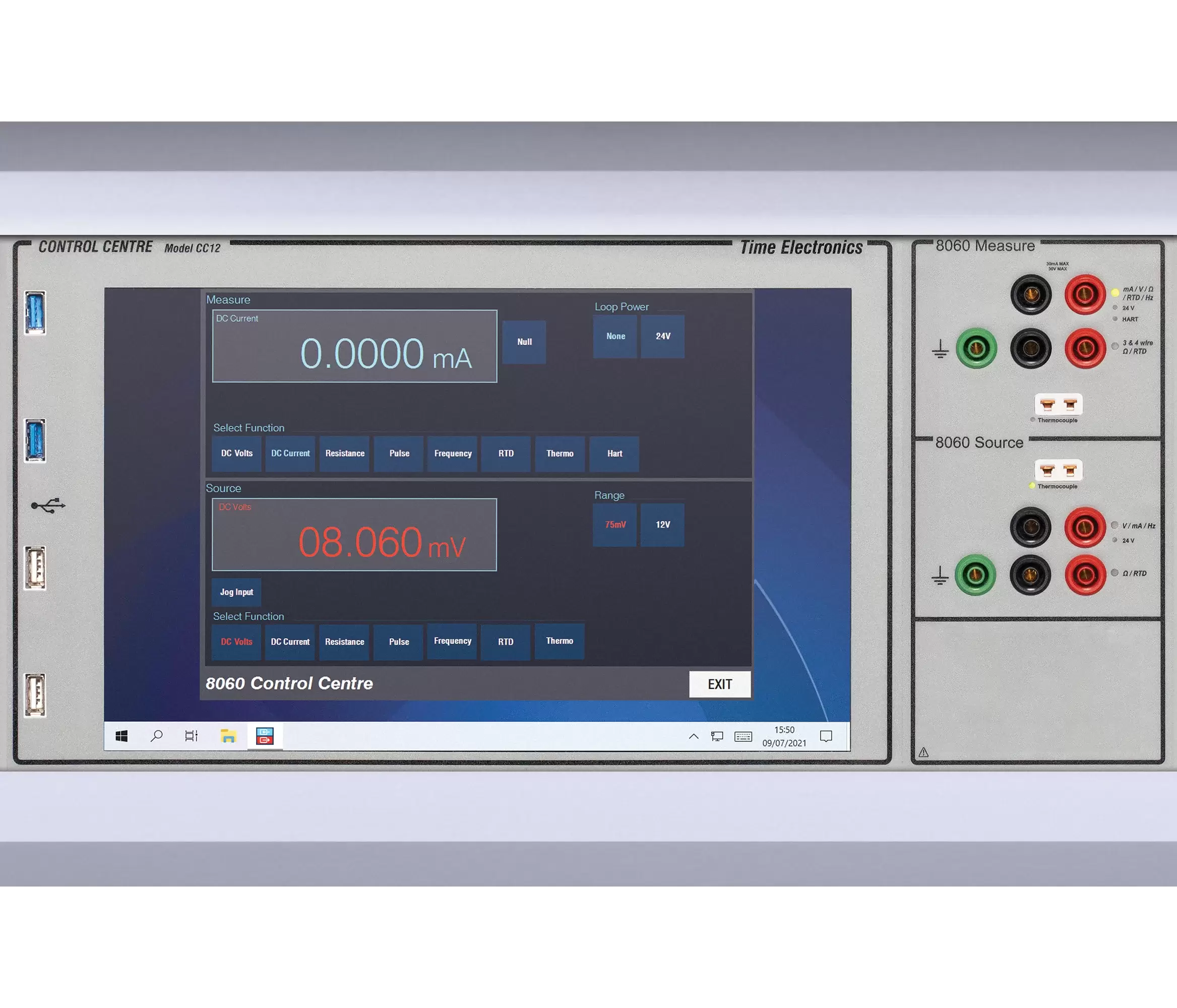
Task: Open Task View in the taskbar
Action: pos(192,736)
